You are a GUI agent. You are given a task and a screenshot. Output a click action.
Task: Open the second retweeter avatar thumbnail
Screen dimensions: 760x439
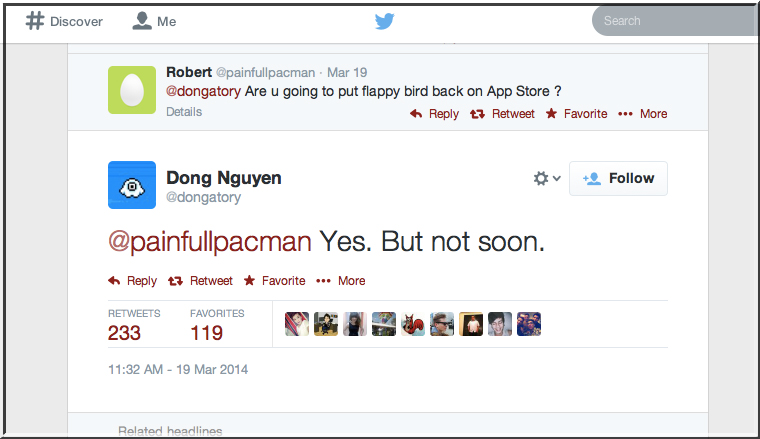(326, 324)
